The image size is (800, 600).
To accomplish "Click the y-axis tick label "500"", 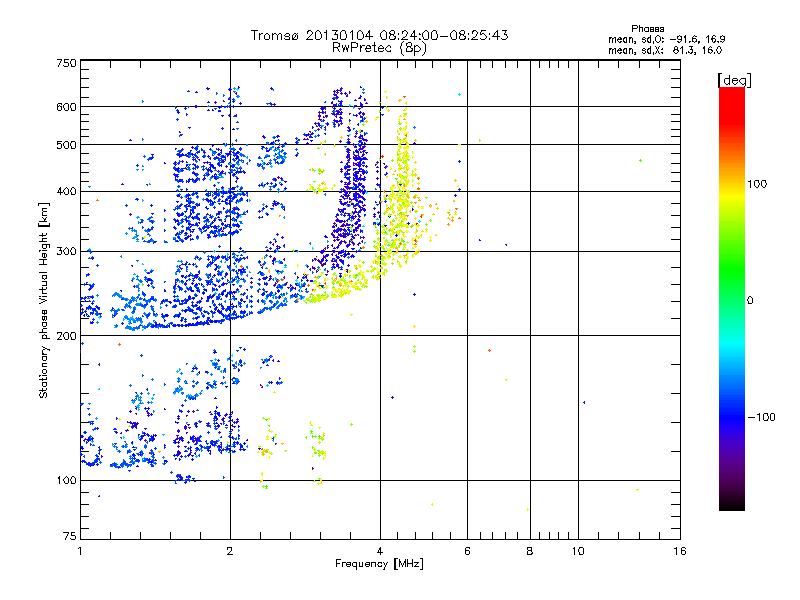I will point(66,145).
